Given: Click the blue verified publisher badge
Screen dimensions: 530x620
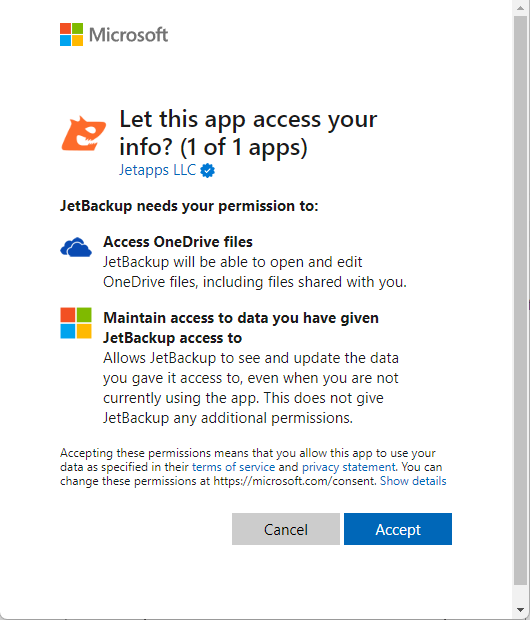Looking at the screenshot, I should coord(207,171).
